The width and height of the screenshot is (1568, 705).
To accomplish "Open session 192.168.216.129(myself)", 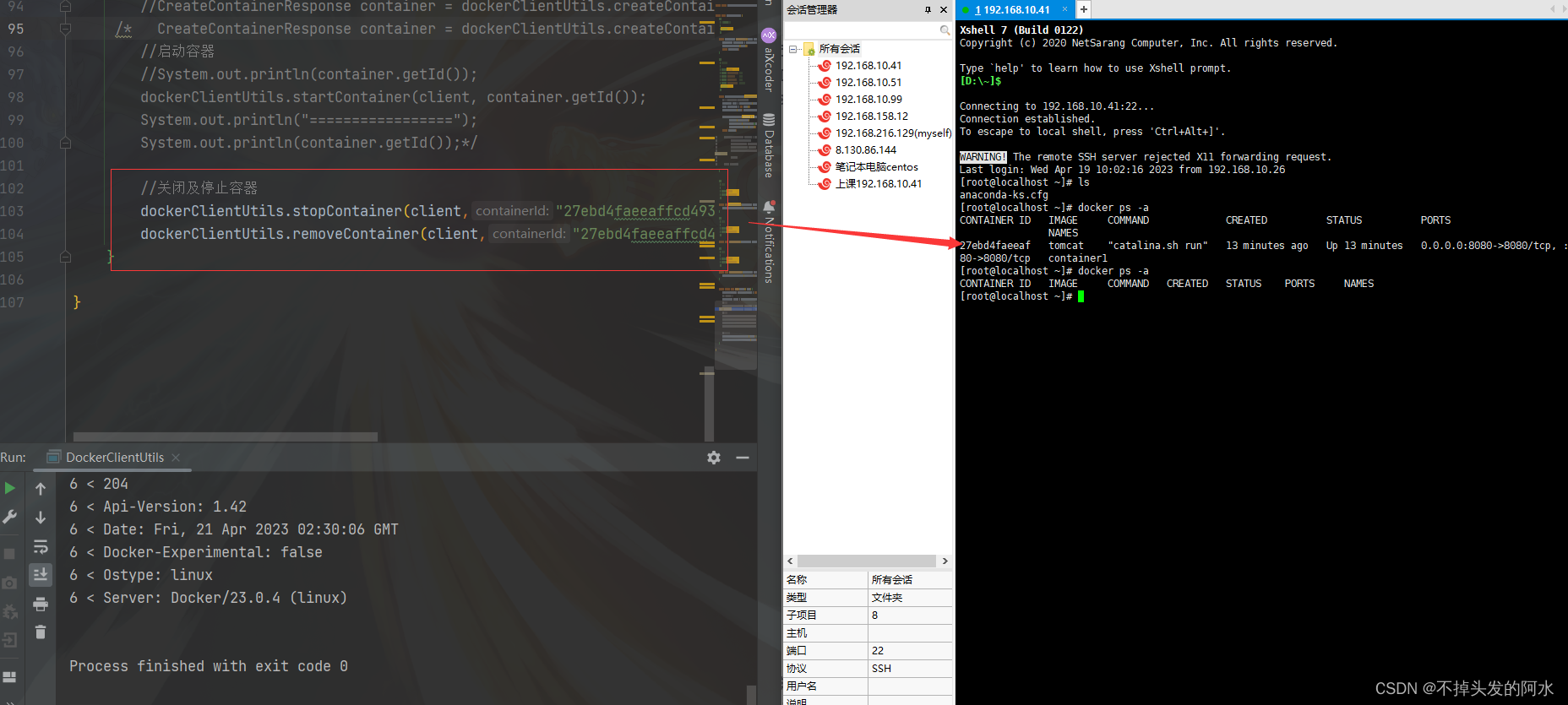I will point(893,133).
